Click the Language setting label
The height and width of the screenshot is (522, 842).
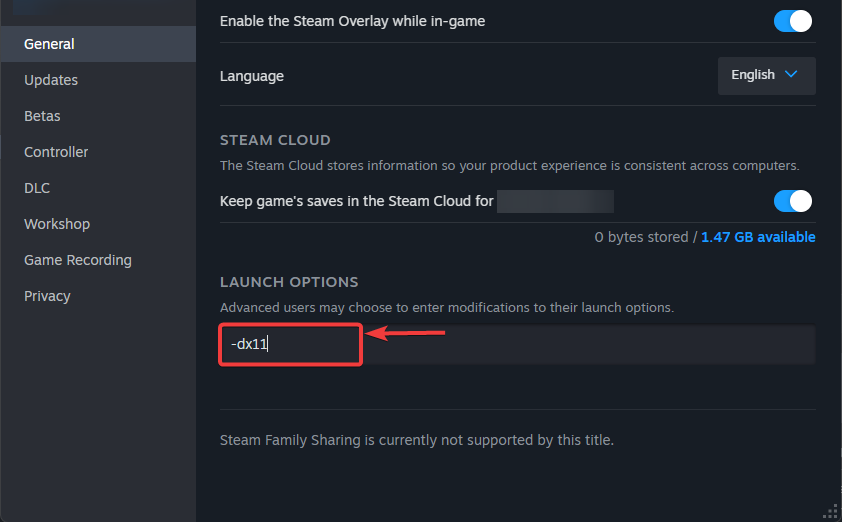point(252,76)
